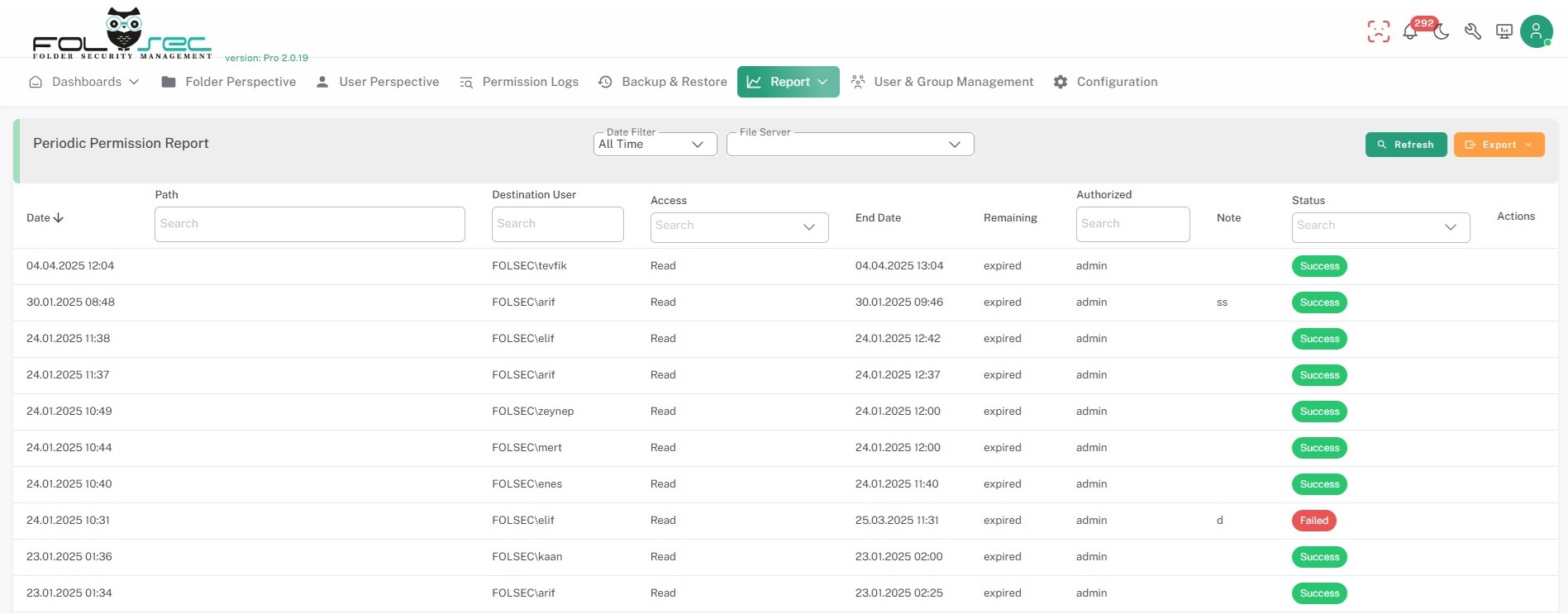Expand the Access column filter dropdown
This screenshot has width=1568, height=614.
click(739, 227)
